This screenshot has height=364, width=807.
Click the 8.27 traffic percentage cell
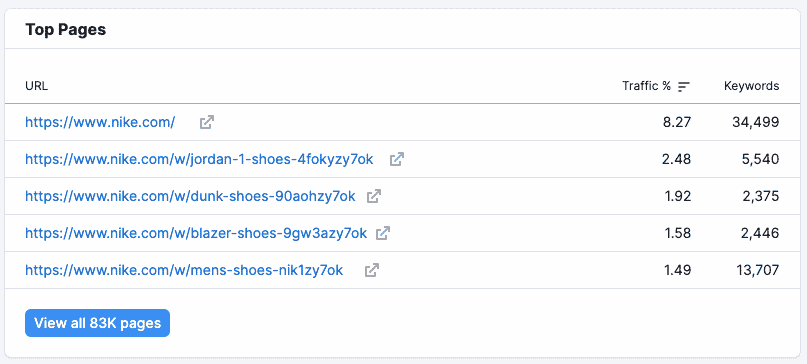click(x=677, y=122)
